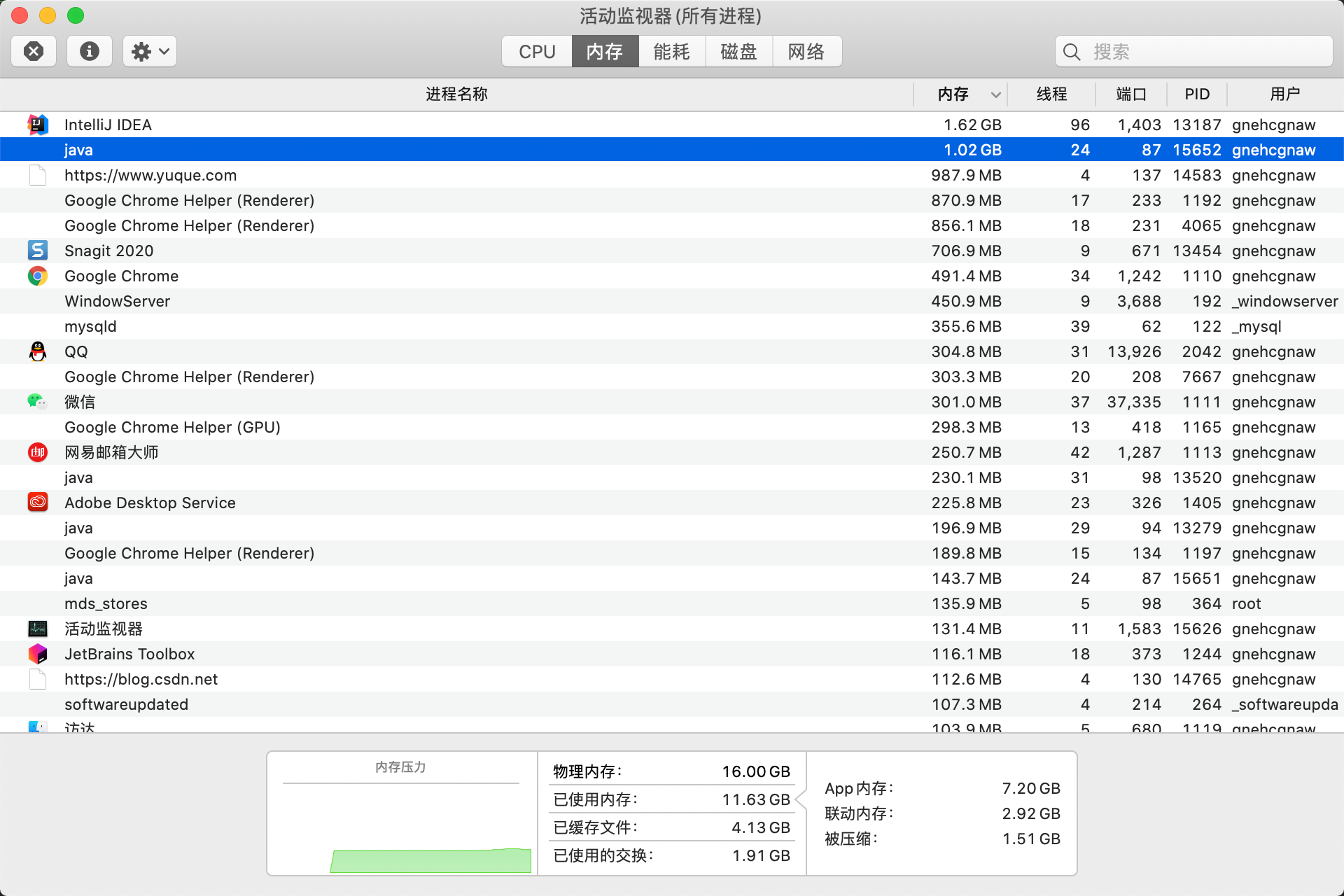This screenshot has height=896, width=1344.
Task: Click the 被压缩 1.51 GB value
Action: pos(1031,839)
